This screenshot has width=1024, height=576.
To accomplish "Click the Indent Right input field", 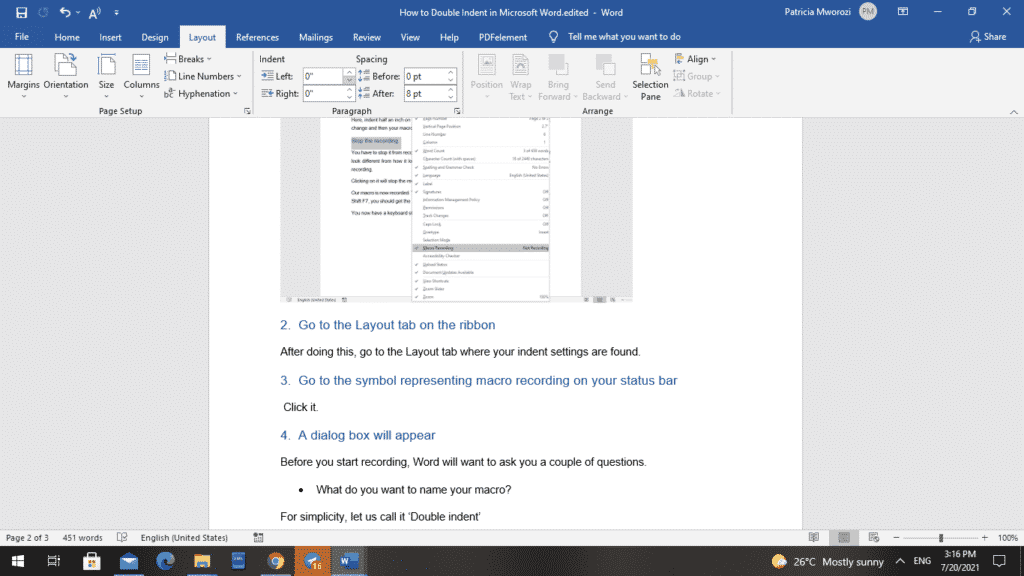I will coord(323,93).
